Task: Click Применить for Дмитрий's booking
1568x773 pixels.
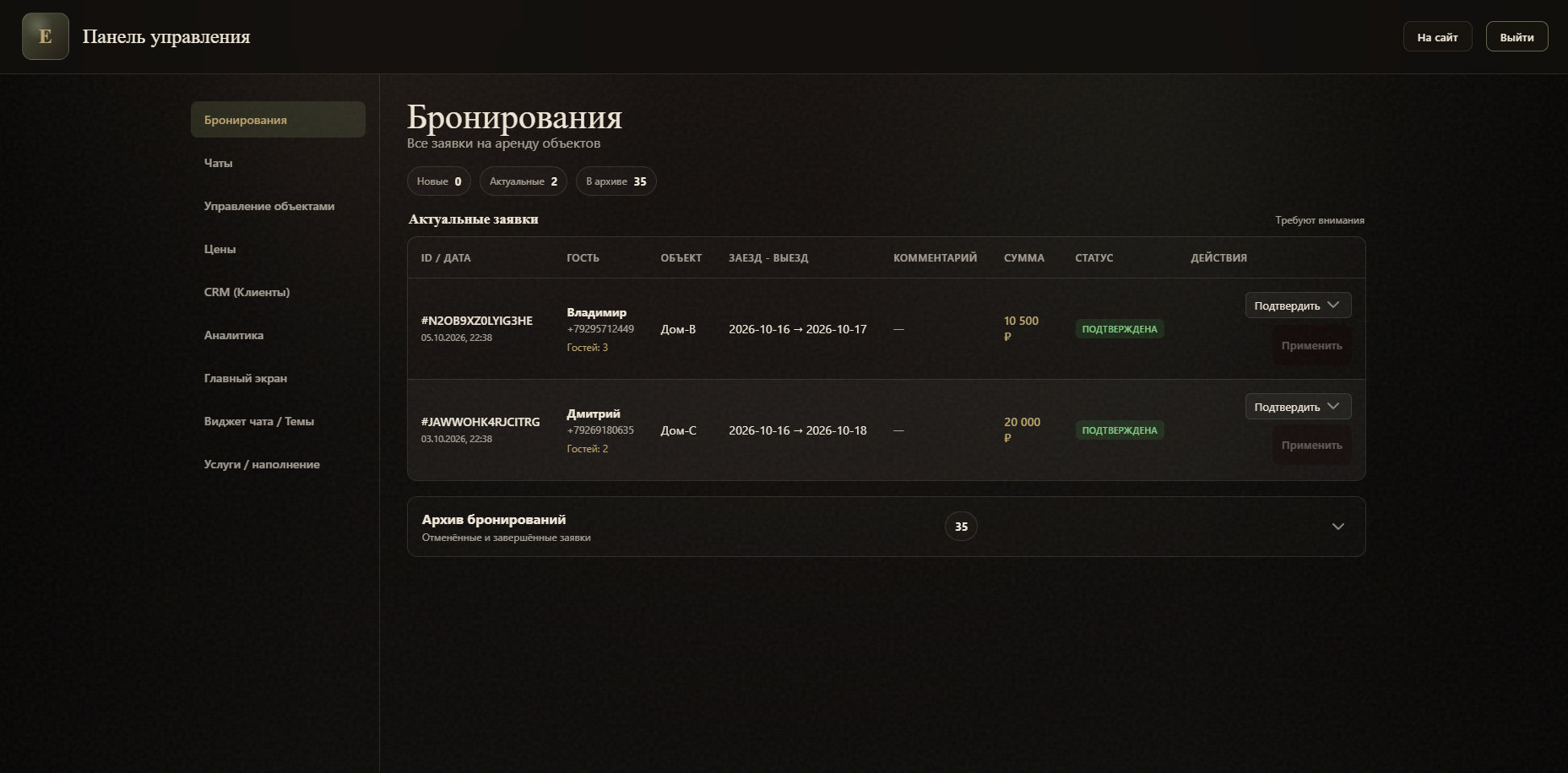Action: pos(1311,445)
